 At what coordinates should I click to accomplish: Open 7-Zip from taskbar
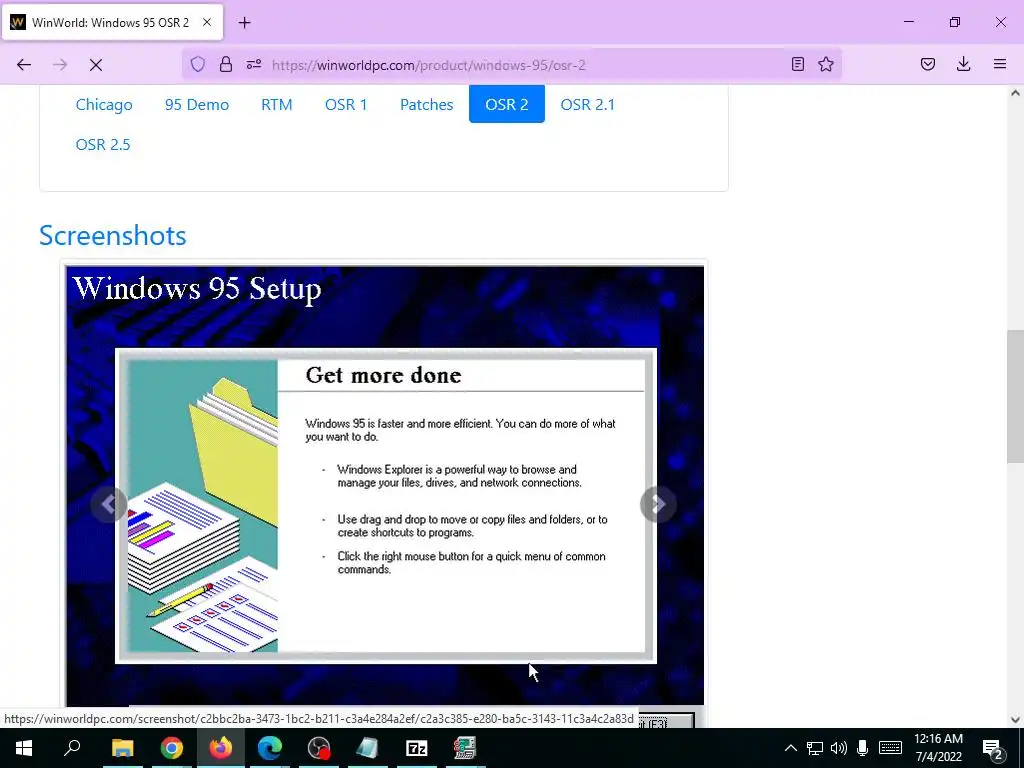tap(417, 748)
